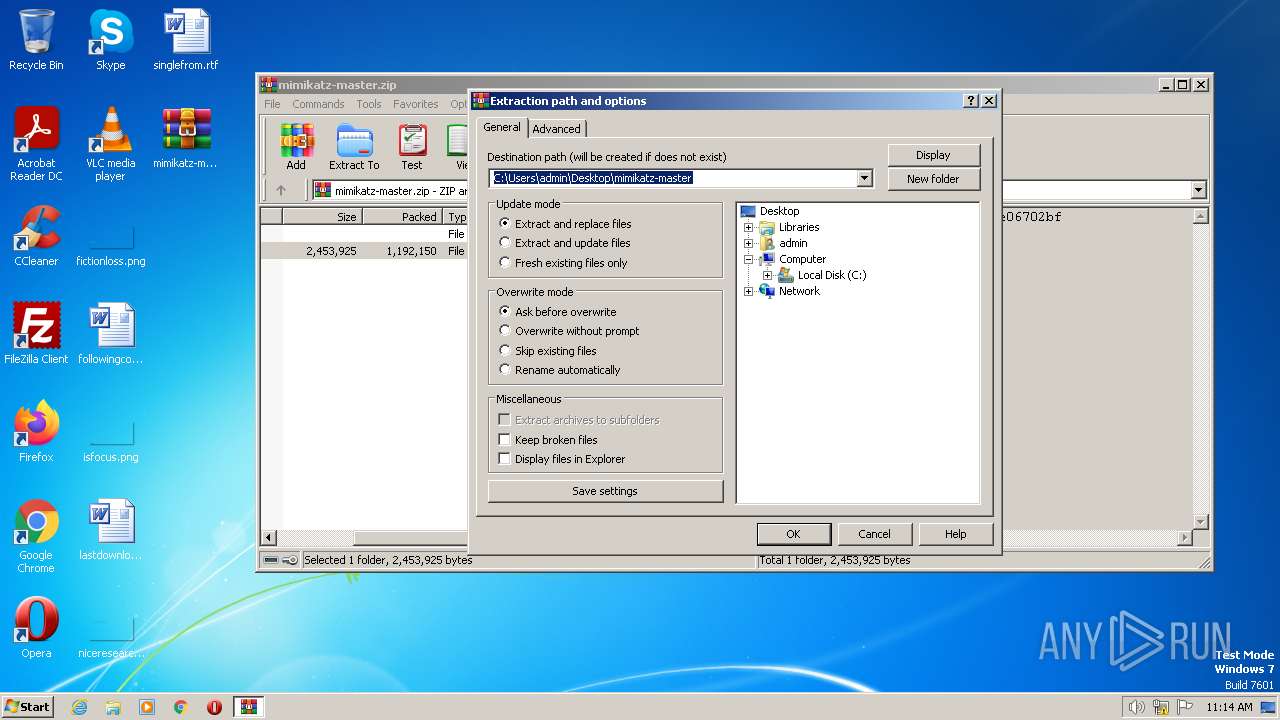This screenshot has height=720, width=1280.
Task: Open Windows Explorer taskbar icon
Action: (x=113, y=707)
